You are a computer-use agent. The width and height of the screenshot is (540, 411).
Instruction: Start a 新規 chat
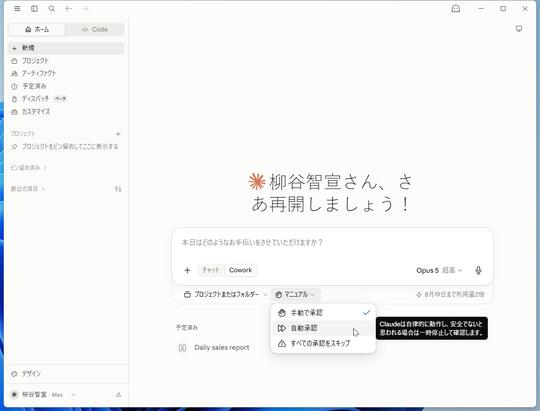(x=66, y=48)
